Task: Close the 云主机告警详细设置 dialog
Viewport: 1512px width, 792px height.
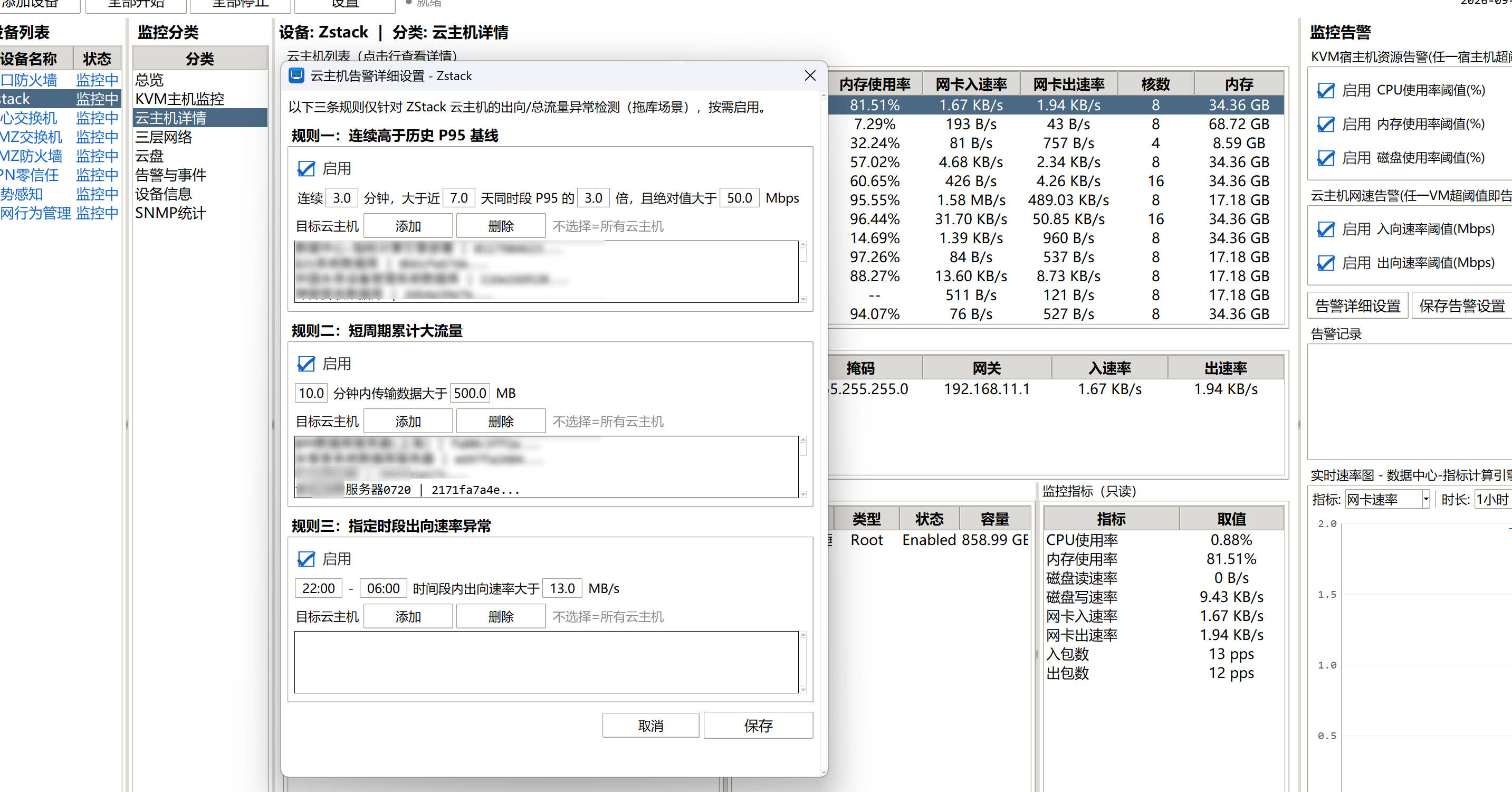Action: click(810, 76)
